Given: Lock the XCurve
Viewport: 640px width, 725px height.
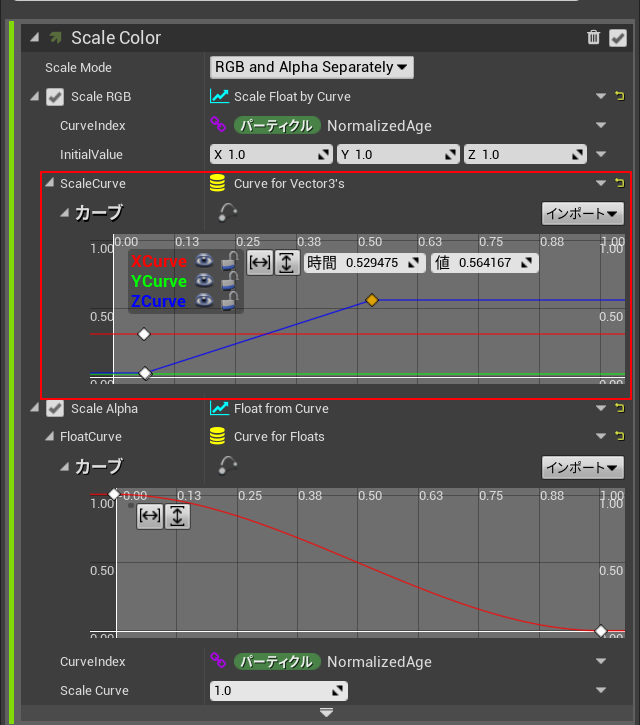Looking at the screenshot, I should 229,261.
